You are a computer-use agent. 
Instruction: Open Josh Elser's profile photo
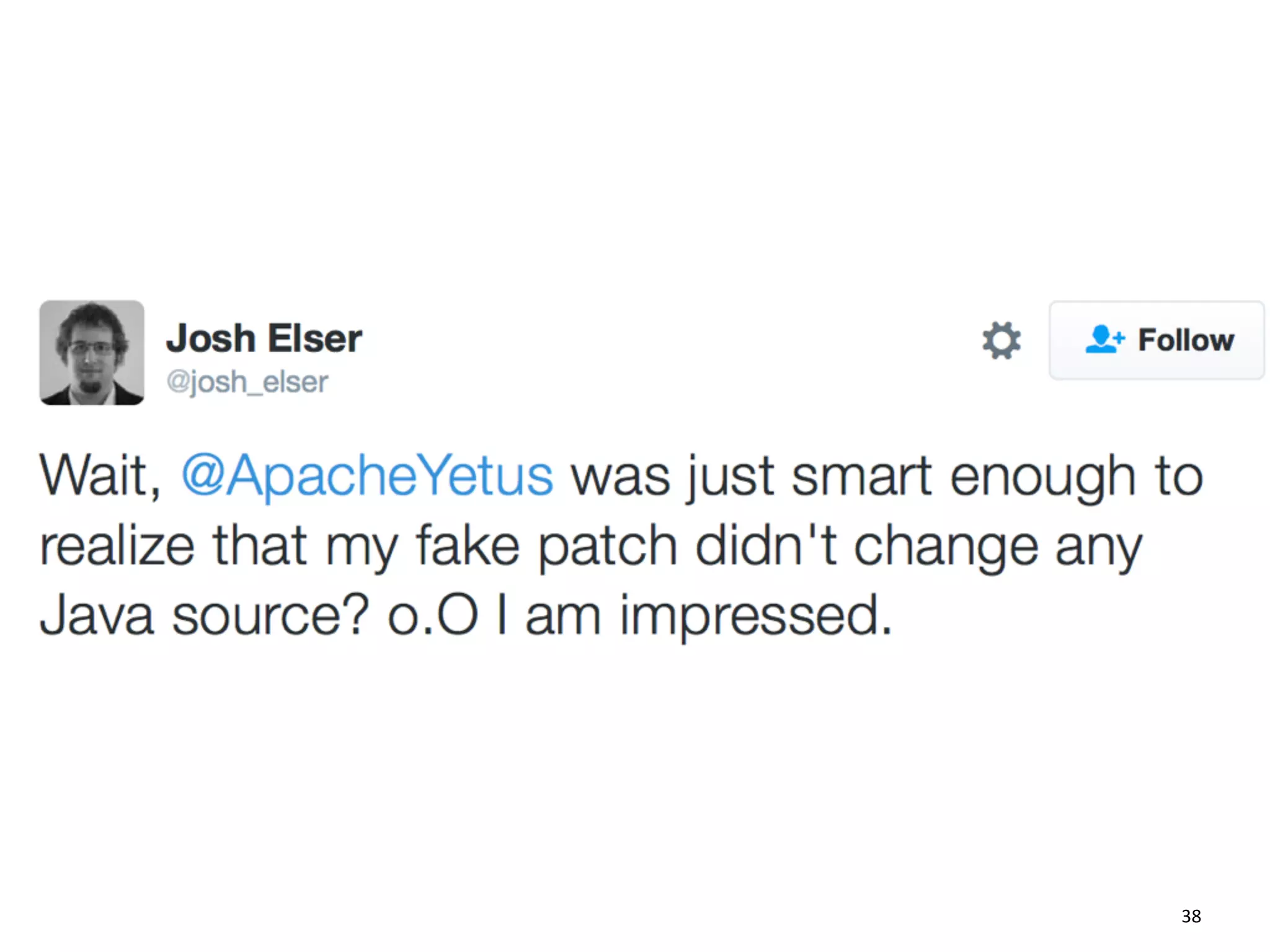pyautogui.click(x=92, y=353)
